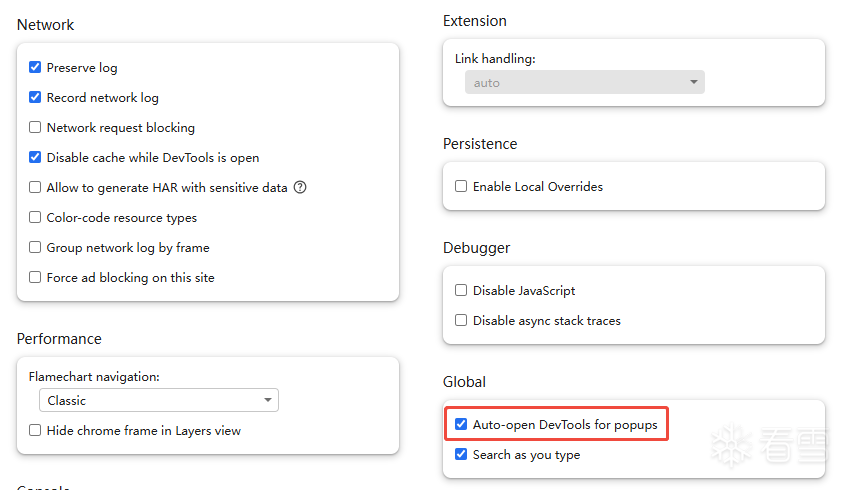Click the Network section heading
The image size is (850, 490).
(46, 25)
